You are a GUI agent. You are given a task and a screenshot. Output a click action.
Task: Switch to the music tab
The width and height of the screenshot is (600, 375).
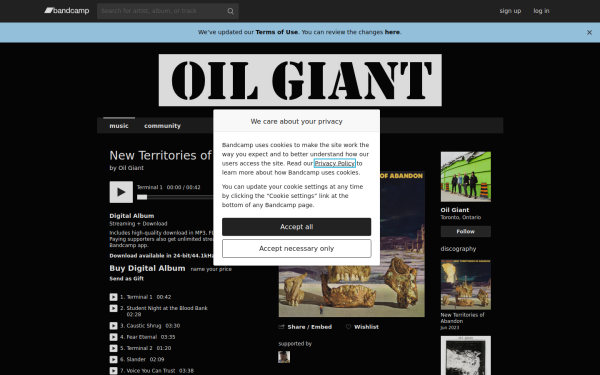point(119,126)
